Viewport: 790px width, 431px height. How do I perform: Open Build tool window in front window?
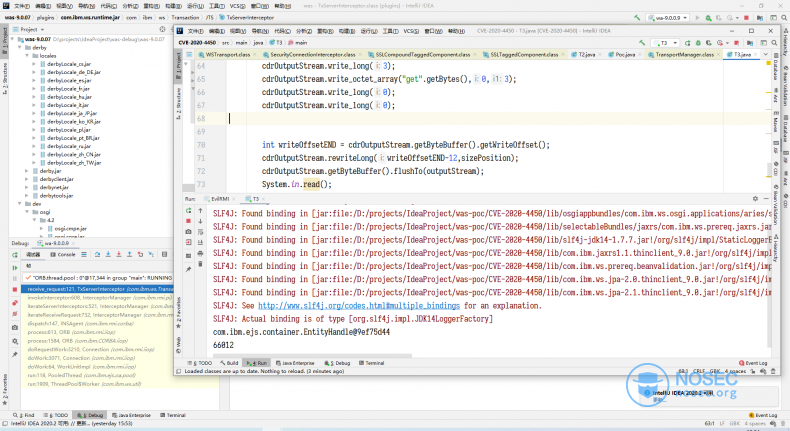pos(229,363)
